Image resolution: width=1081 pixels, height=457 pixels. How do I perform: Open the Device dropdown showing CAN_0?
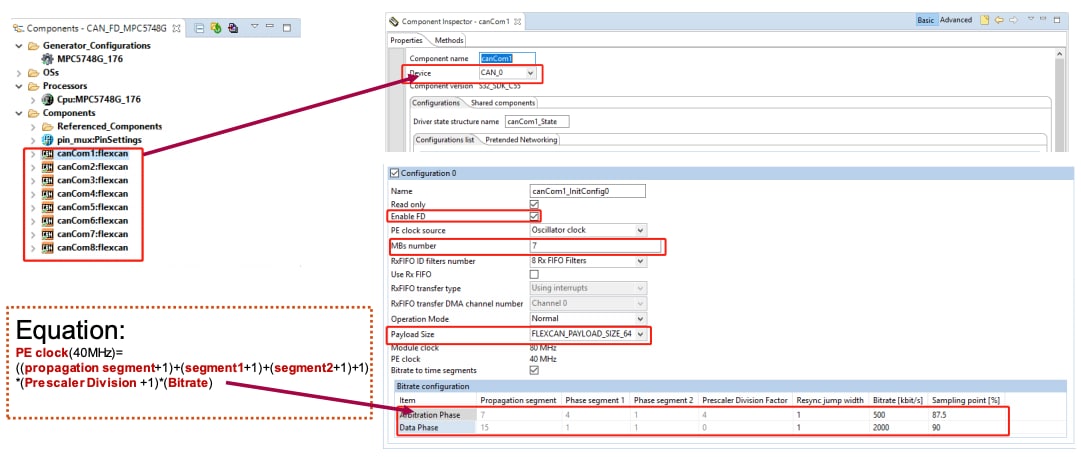click(x=509, y=73)
